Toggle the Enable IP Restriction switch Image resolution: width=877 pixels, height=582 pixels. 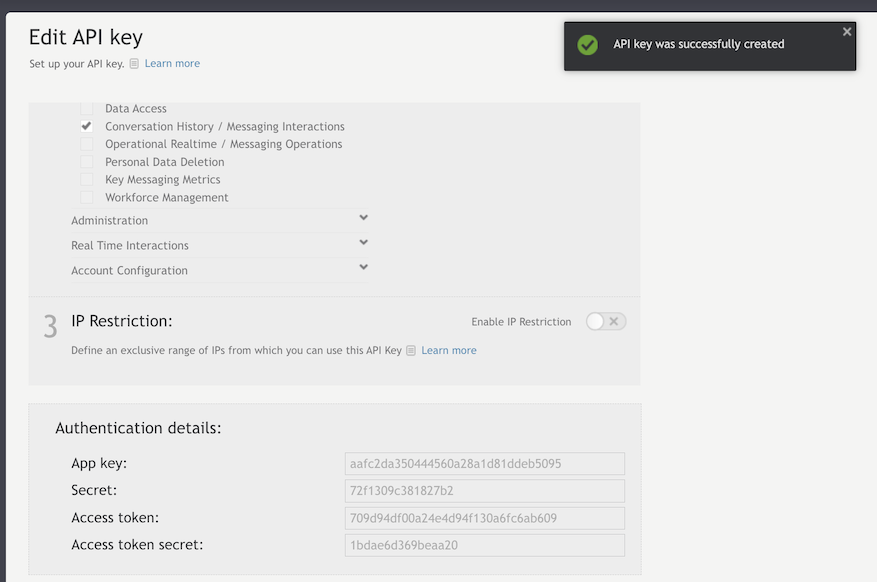(606, 321)
